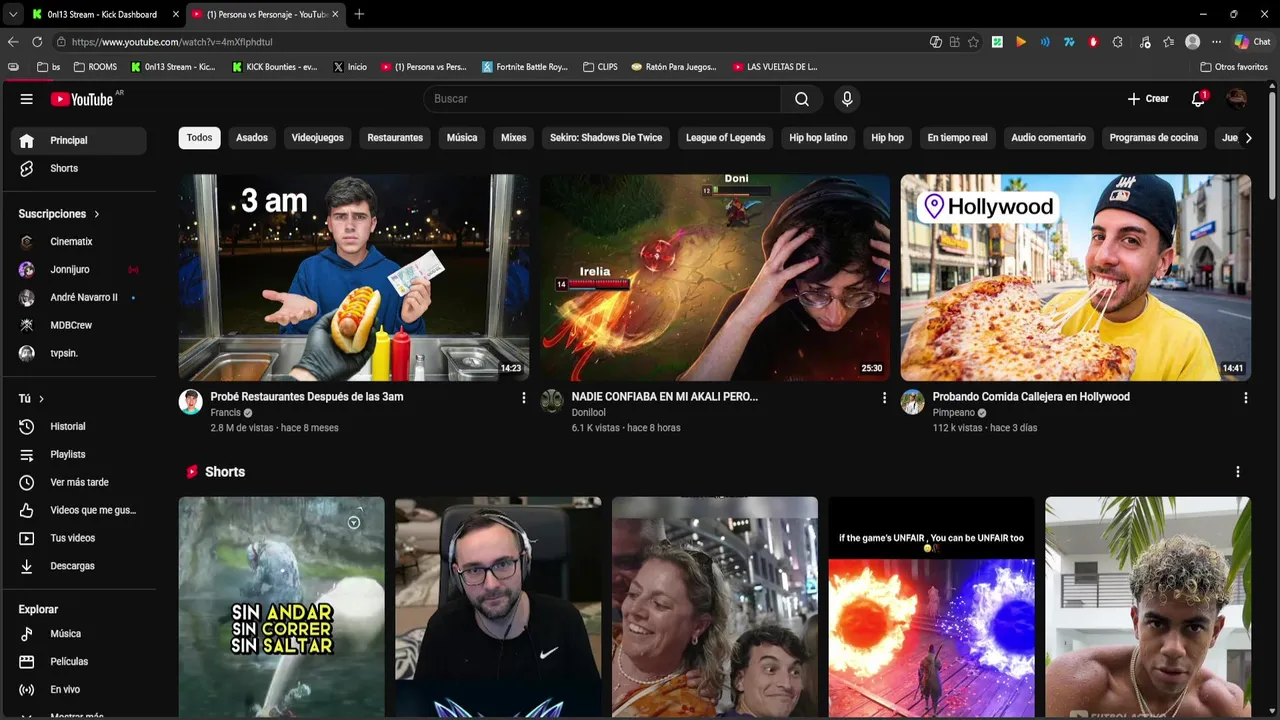Screen dimensions: 1280x720
Task: Open the browser settings ellipsis menu
Action: [1216, 42]
